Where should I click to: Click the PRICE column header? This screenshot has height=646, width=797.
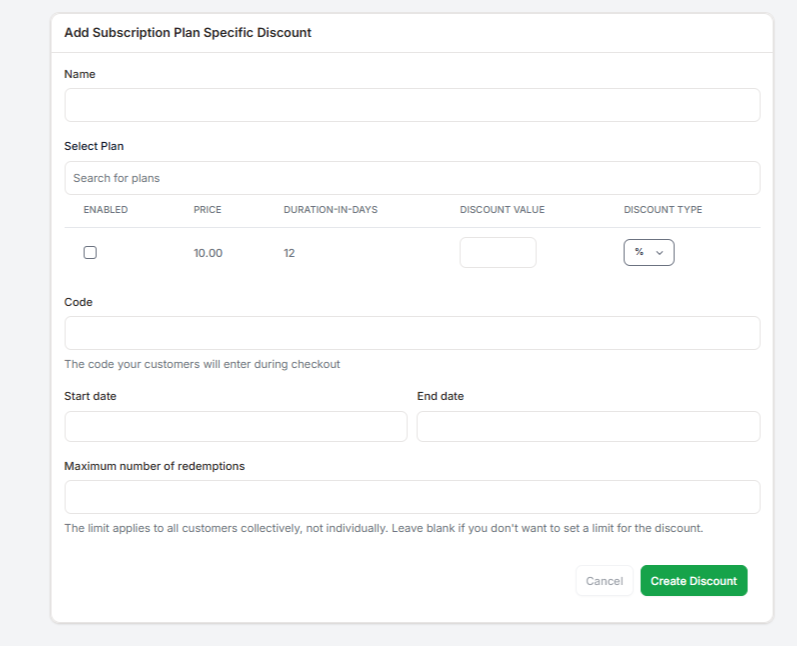click(x=207, y=210)
